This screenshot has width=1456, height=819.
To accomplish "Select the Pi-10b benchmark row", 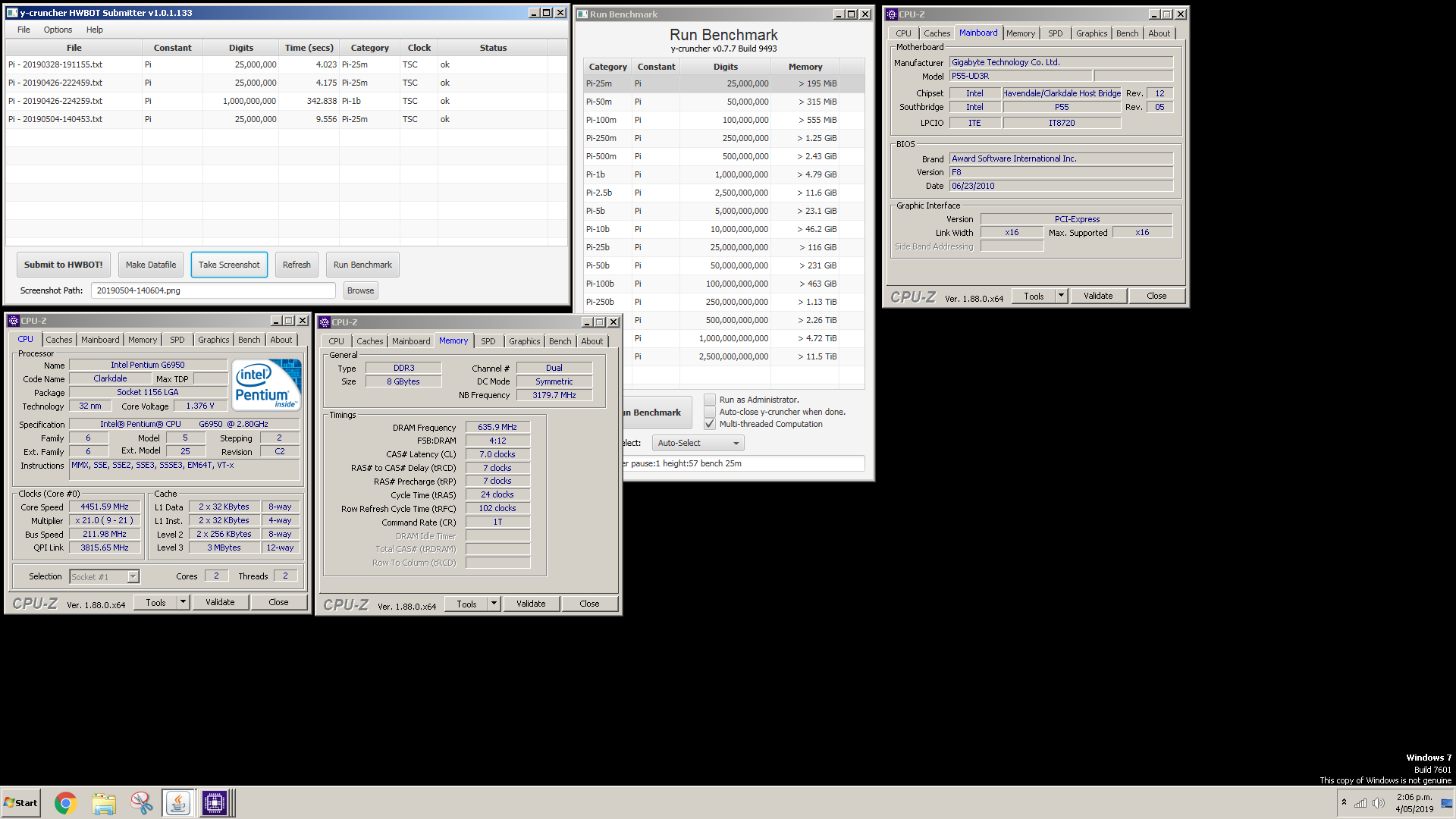I will pyautogui.click(x=724, y=229).
